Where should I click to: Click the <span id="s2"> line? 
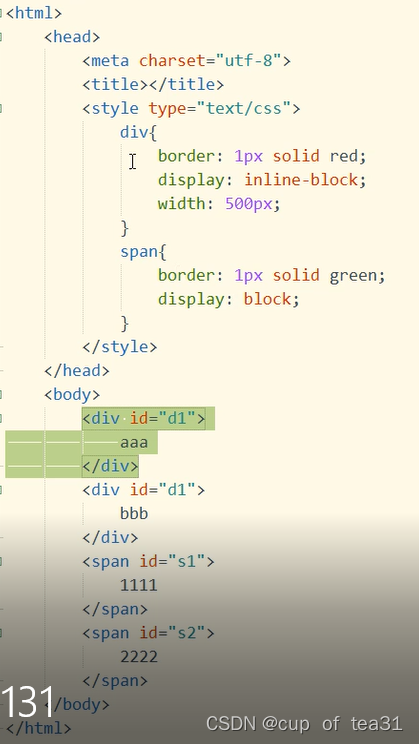click(x=149, y=633)
